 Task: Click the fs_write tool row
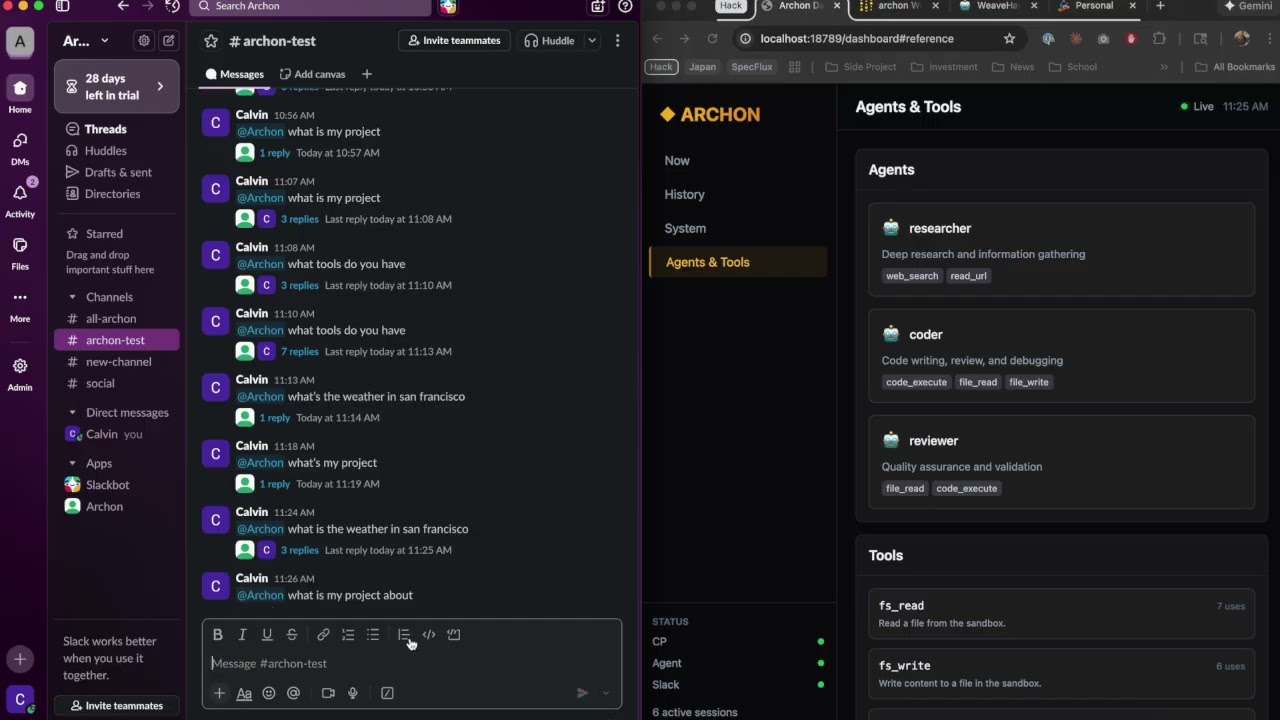pos(1061,674)
